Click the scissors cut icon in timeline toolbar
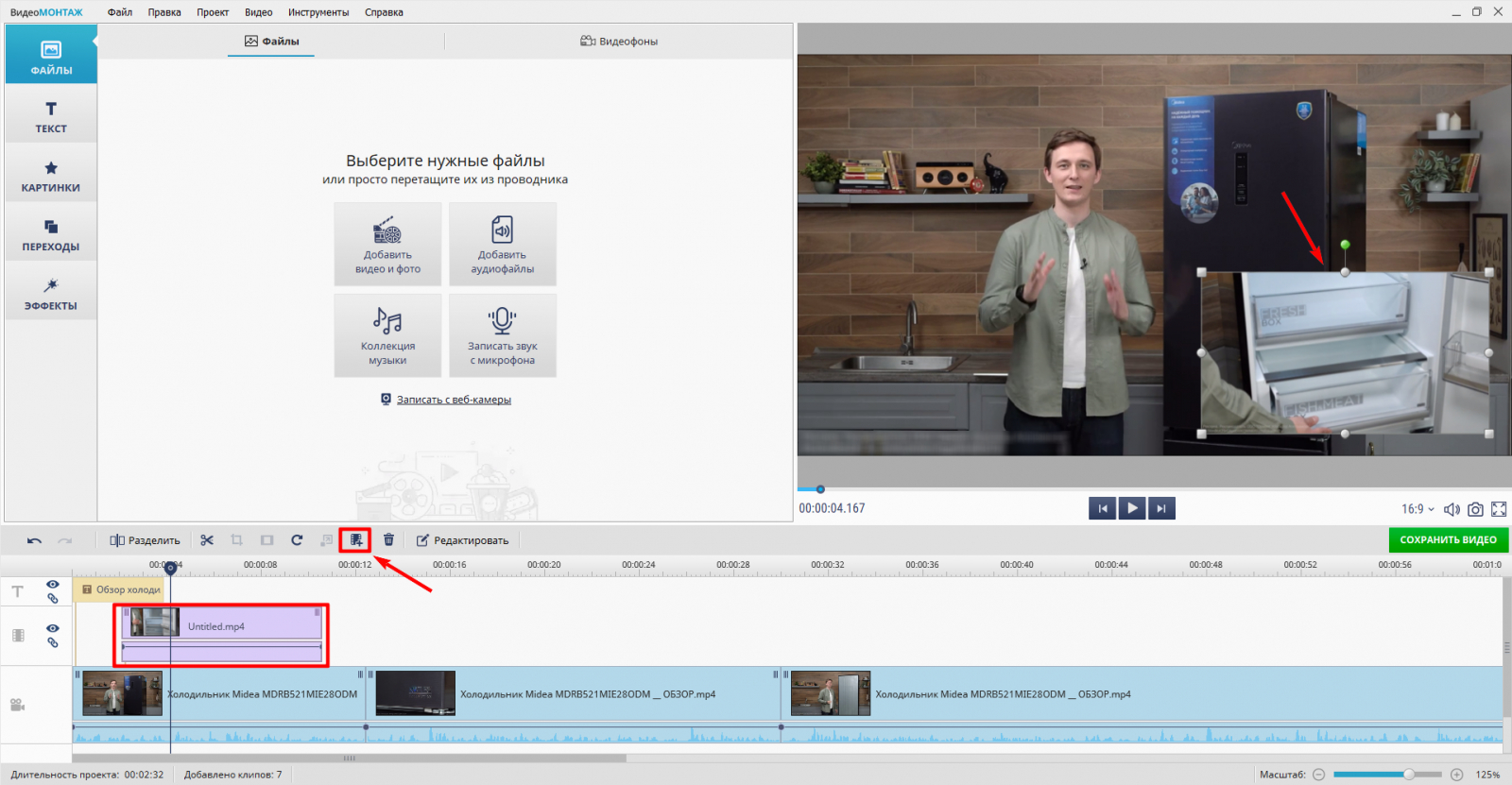The image size is (1512, 785). (x=207, y=540)
